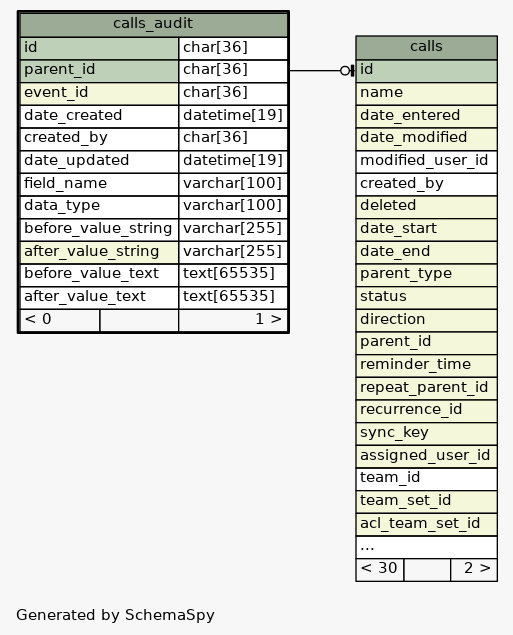This screenshot has height=635, width=513.
Task: Expand the '...' more columns row in calls
Action: (426, 547)
